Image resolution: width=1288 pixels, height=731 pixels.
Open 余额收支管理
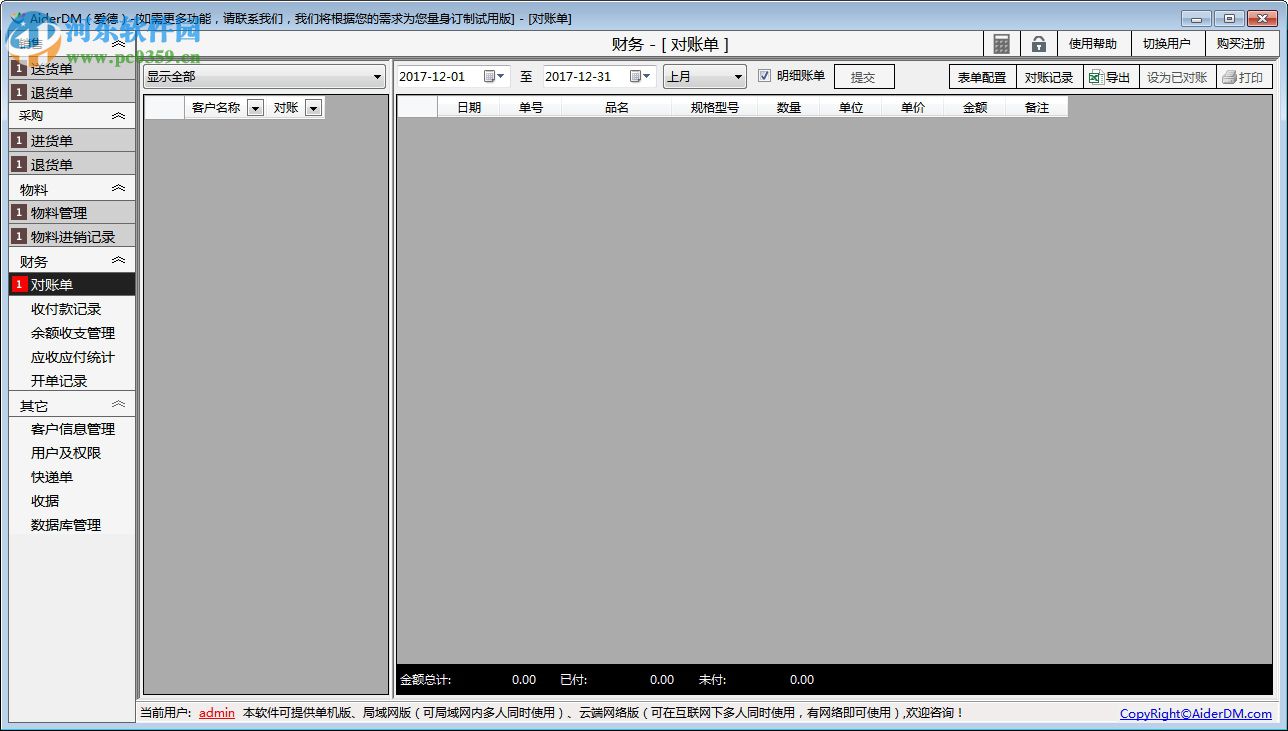coord(73,333)
